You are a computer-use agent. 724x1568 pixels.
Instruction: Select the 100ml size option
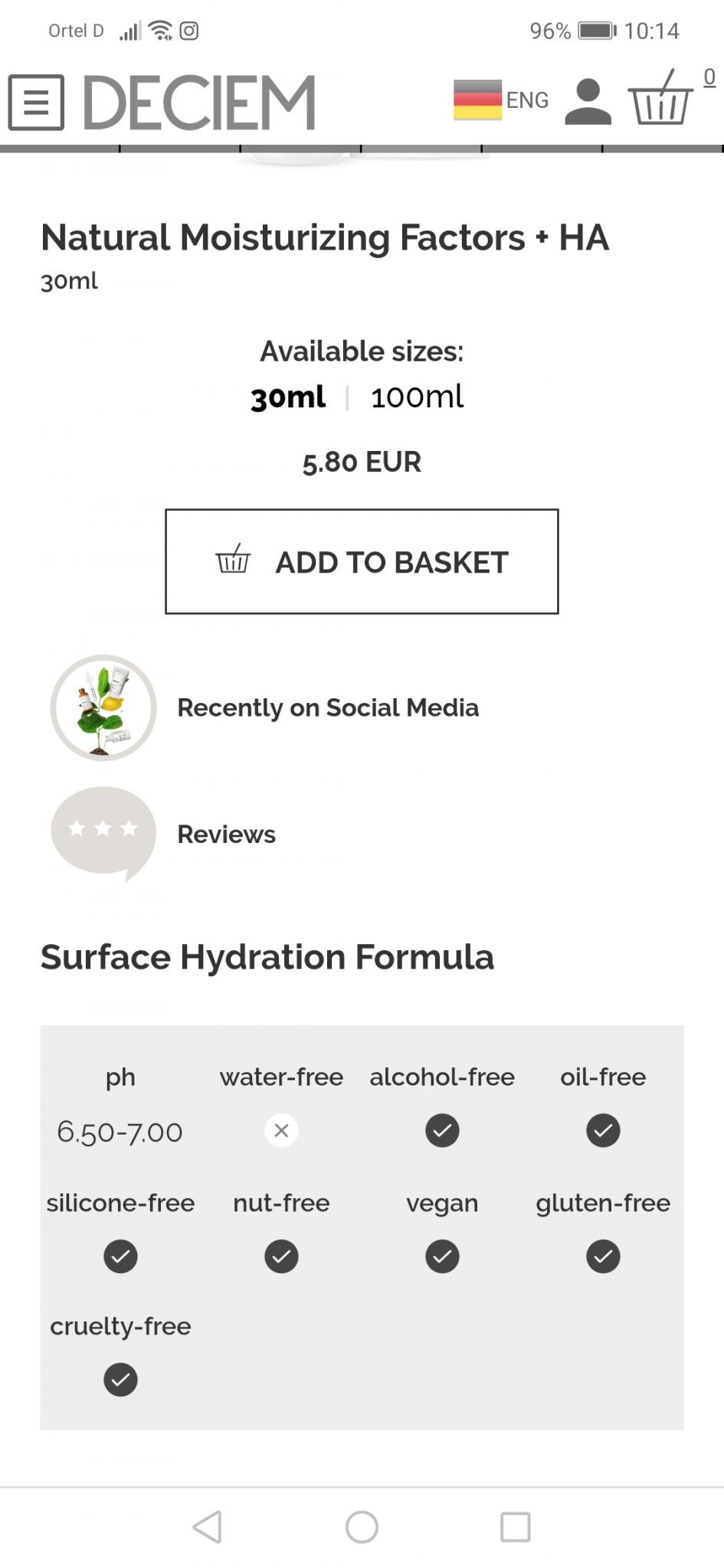pyautogui.click(x=417, y=397)
